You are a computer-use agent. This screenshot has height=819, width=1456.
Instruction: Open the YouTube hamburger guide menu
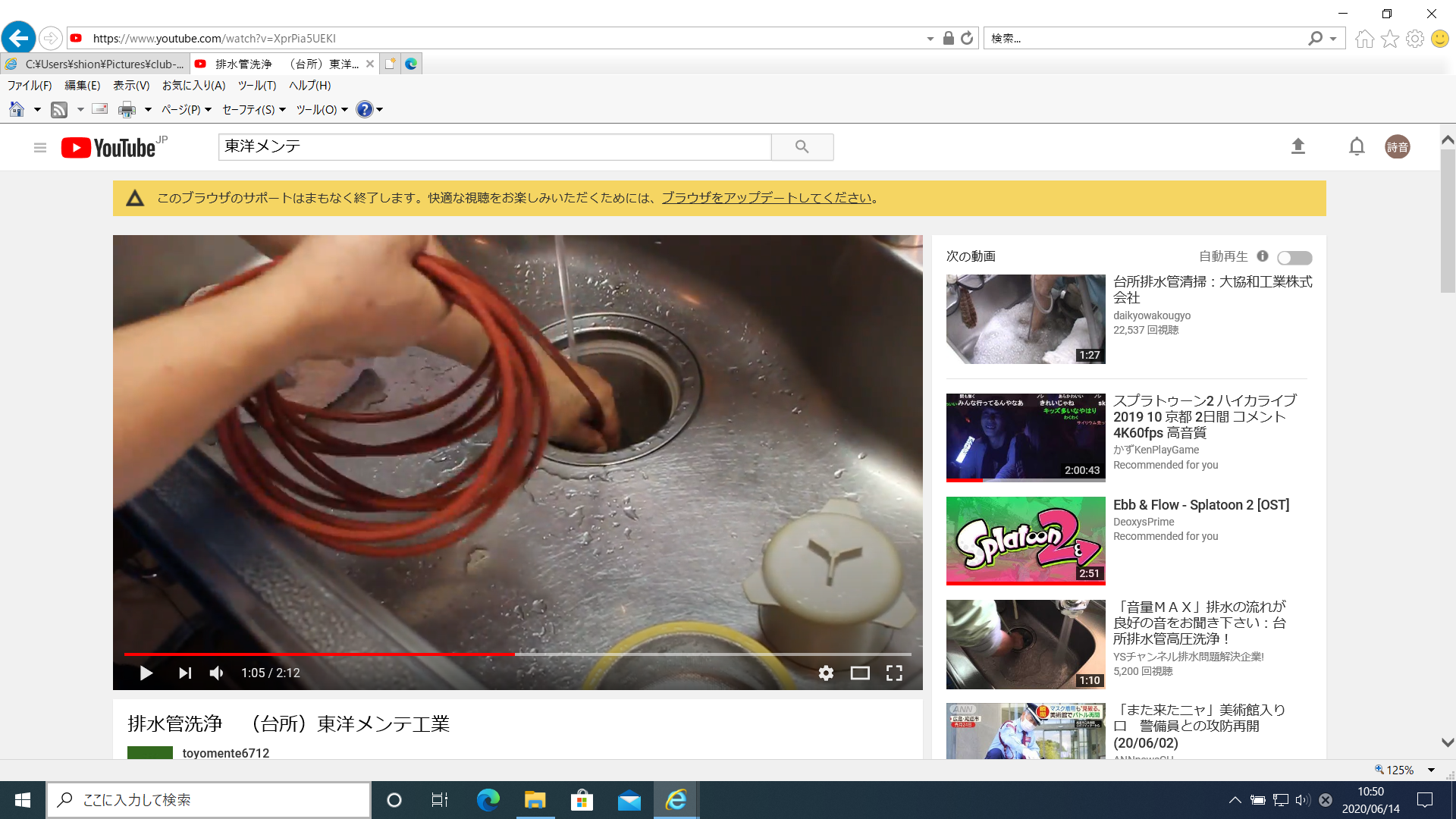click(40, 147)
